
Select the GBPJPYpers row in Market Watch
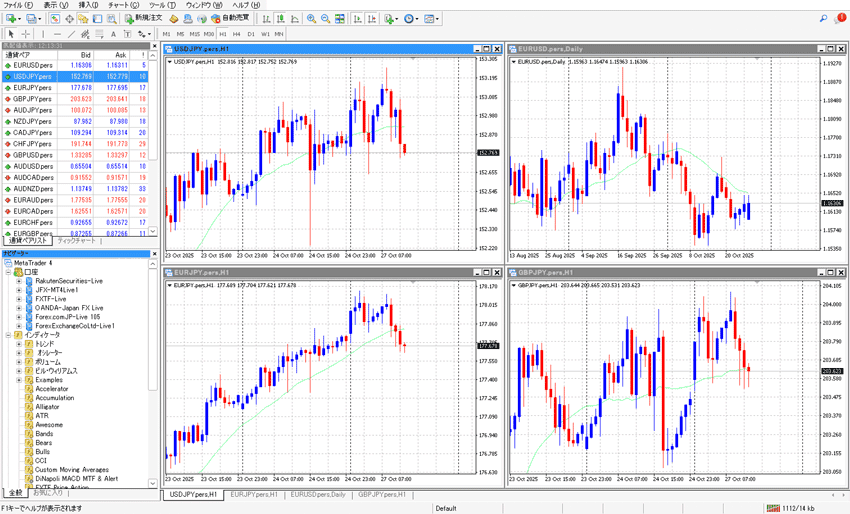click(x=75, y=99)
